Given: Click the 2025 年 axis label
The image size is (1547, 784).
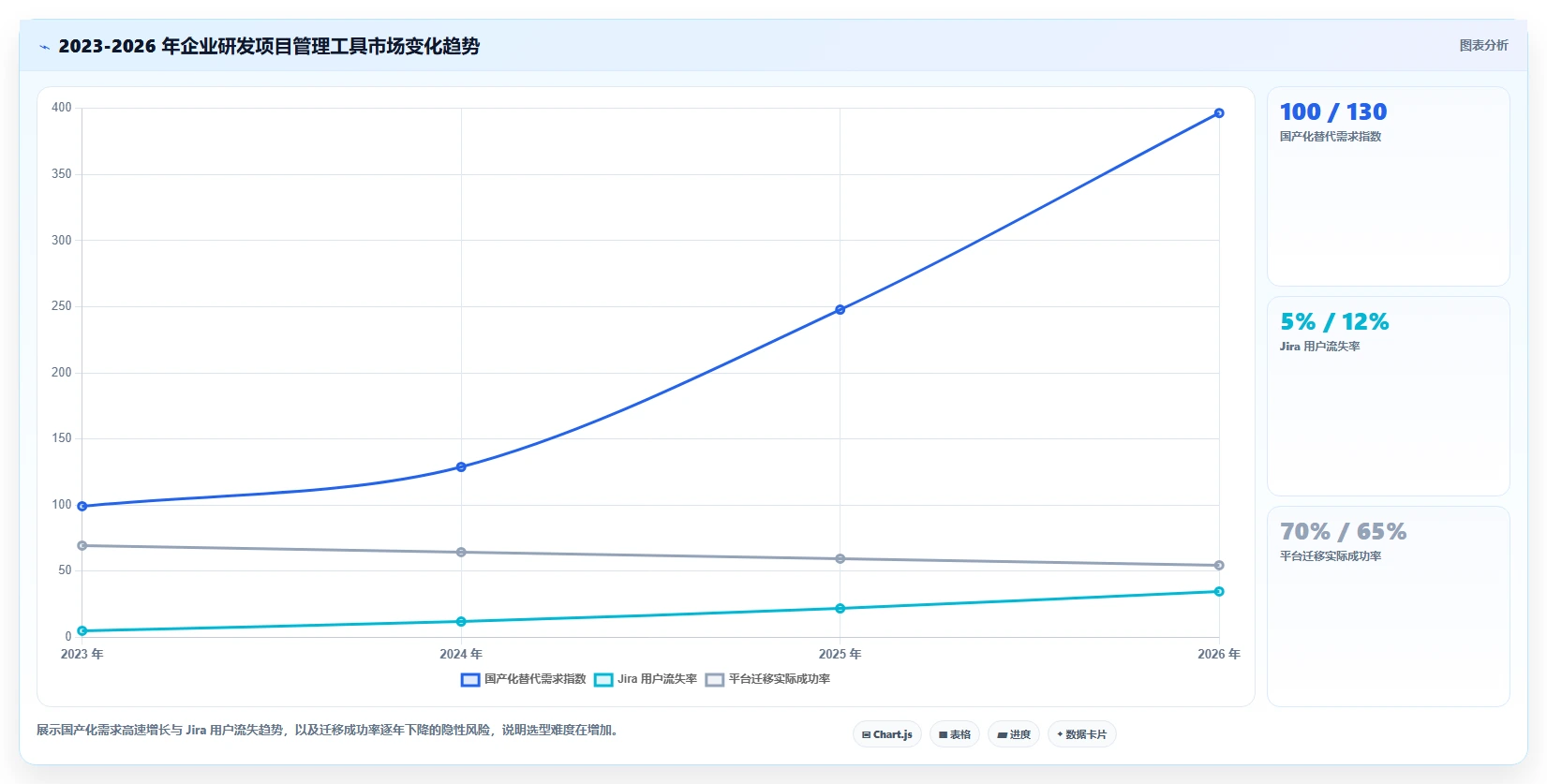Looking at the screenshot, I should pyautogui.click(x=840, y=654).
